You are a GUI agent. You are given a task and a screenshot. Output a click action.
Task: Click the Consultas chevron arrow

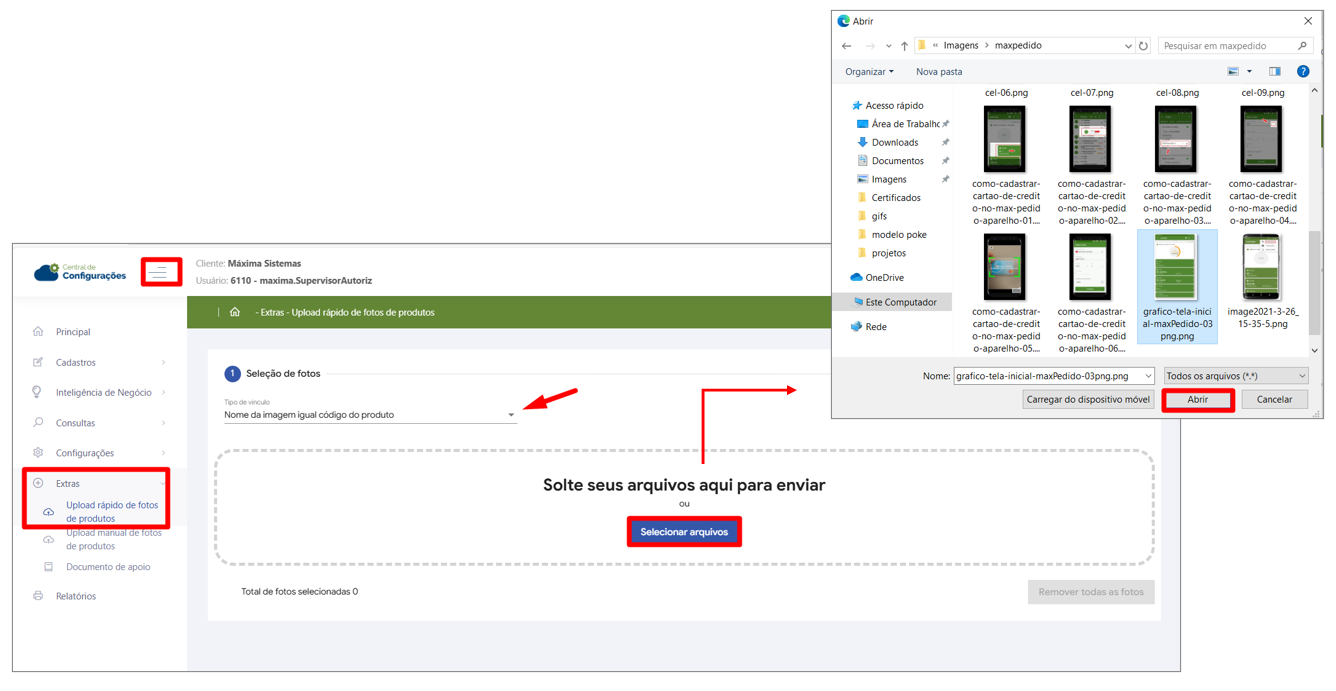pyautogui.click(x=164, y=423)
